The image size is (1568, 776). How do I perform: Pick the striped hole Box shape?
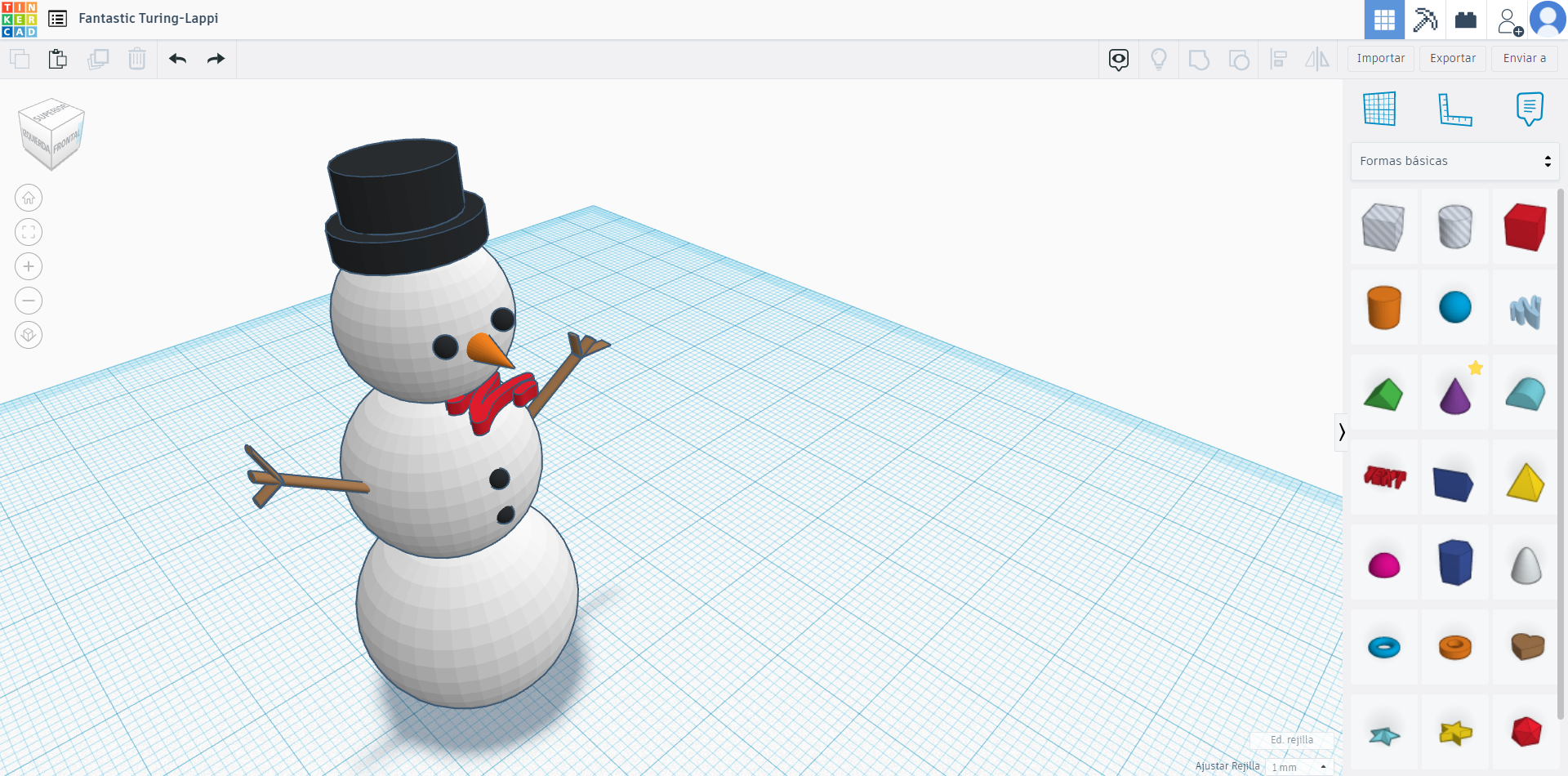coord(1383,226)
